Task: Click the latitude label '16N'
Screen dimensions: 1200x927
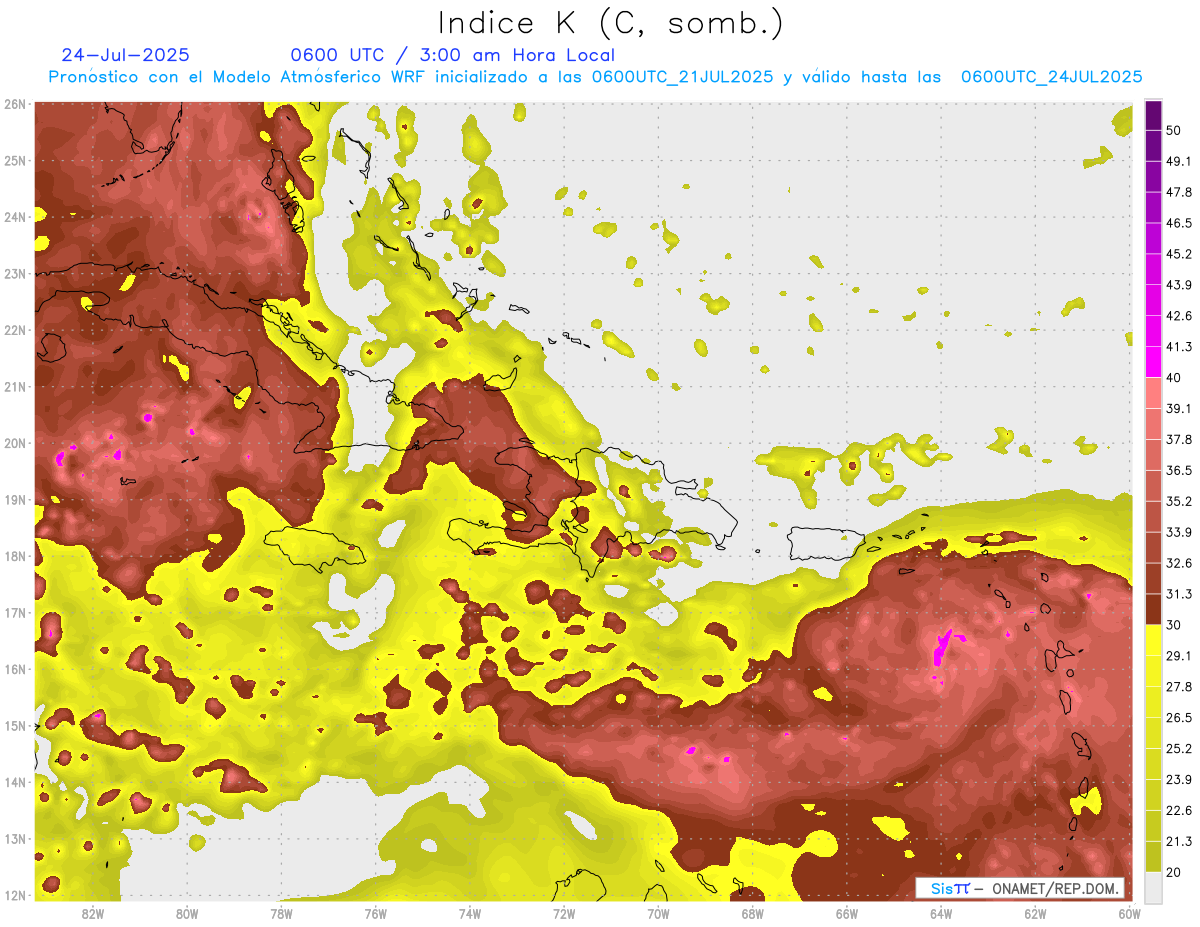Action: [15, 669]
